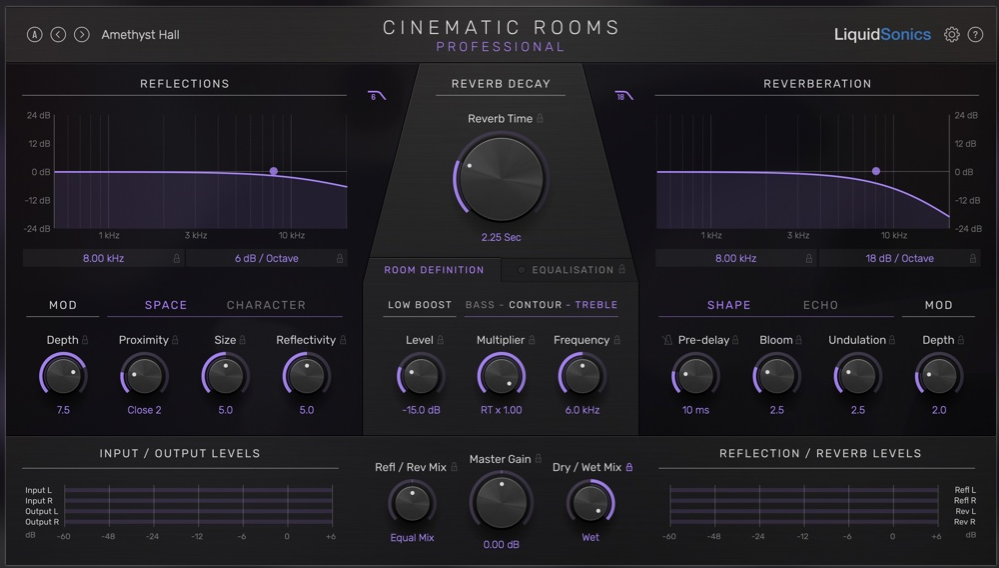Lock the Size parameter
999x568 pixels.
243,340
